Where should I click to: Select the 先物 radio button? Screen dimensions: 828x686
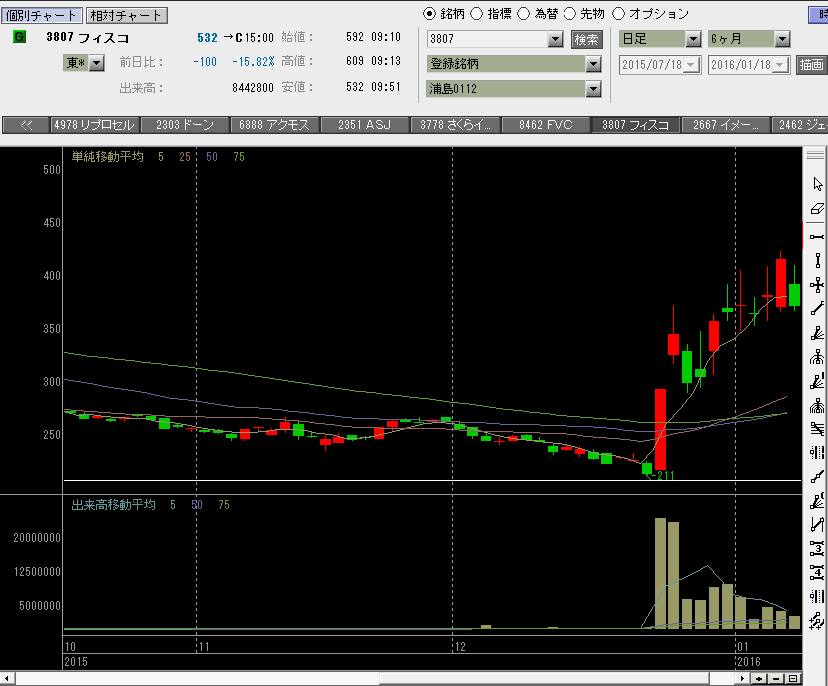(570, 14)
